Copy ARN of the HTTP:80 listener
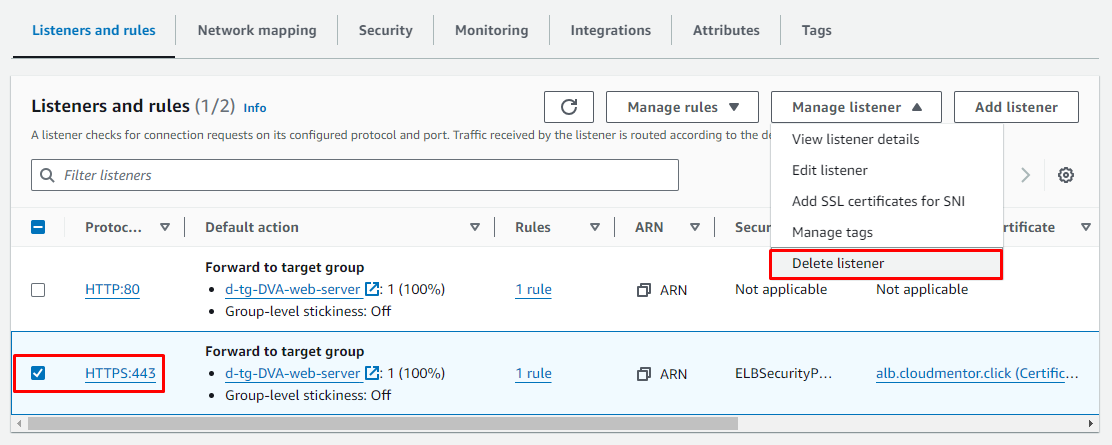 pos(644,290)
